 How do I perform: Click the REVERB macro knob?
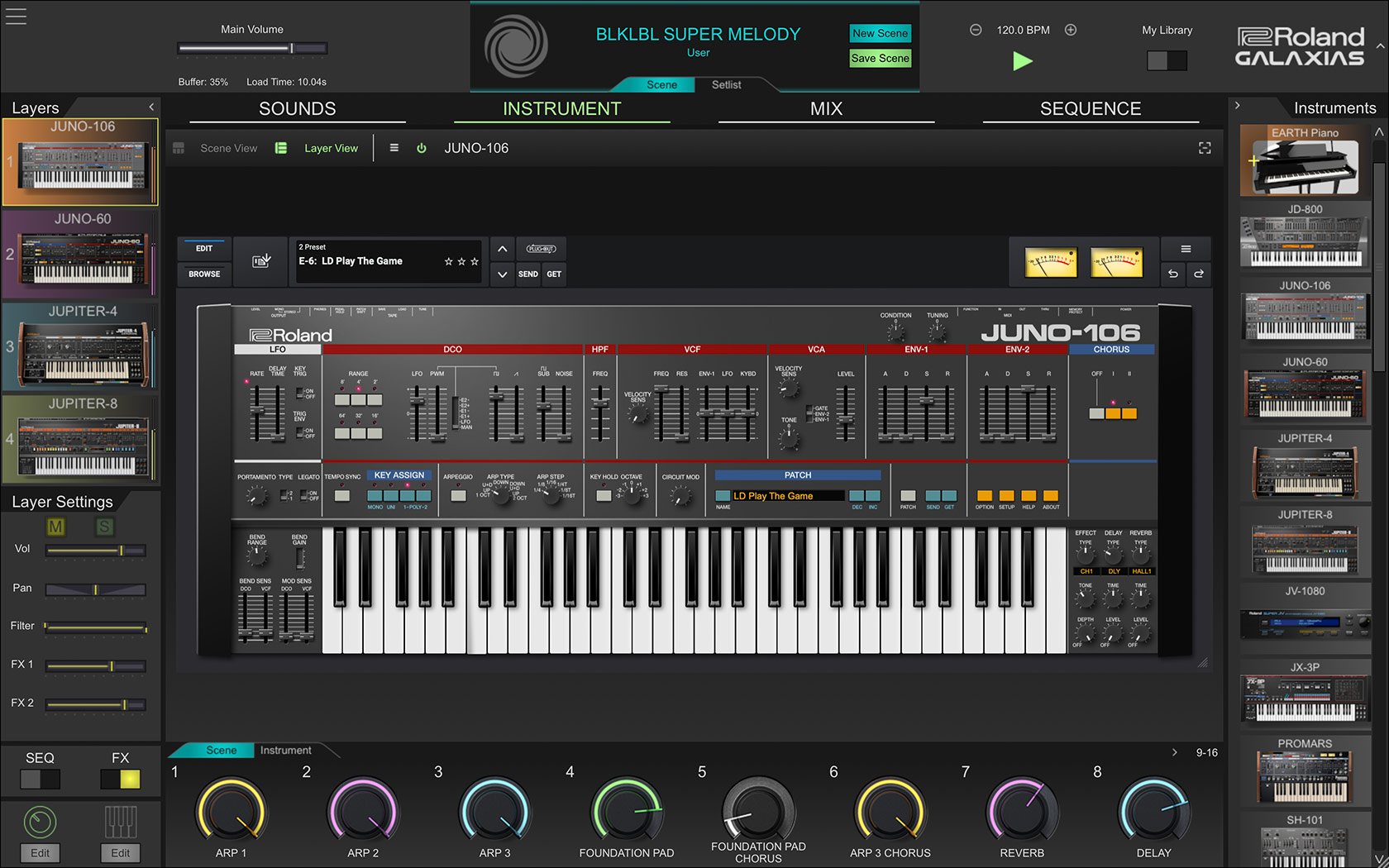pos(1022,812)
